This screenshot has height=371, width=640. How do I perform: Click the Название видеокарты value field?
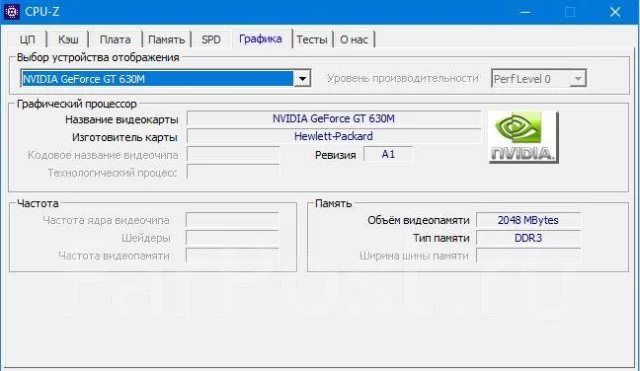pyautogui.click(x=333, y=119)
